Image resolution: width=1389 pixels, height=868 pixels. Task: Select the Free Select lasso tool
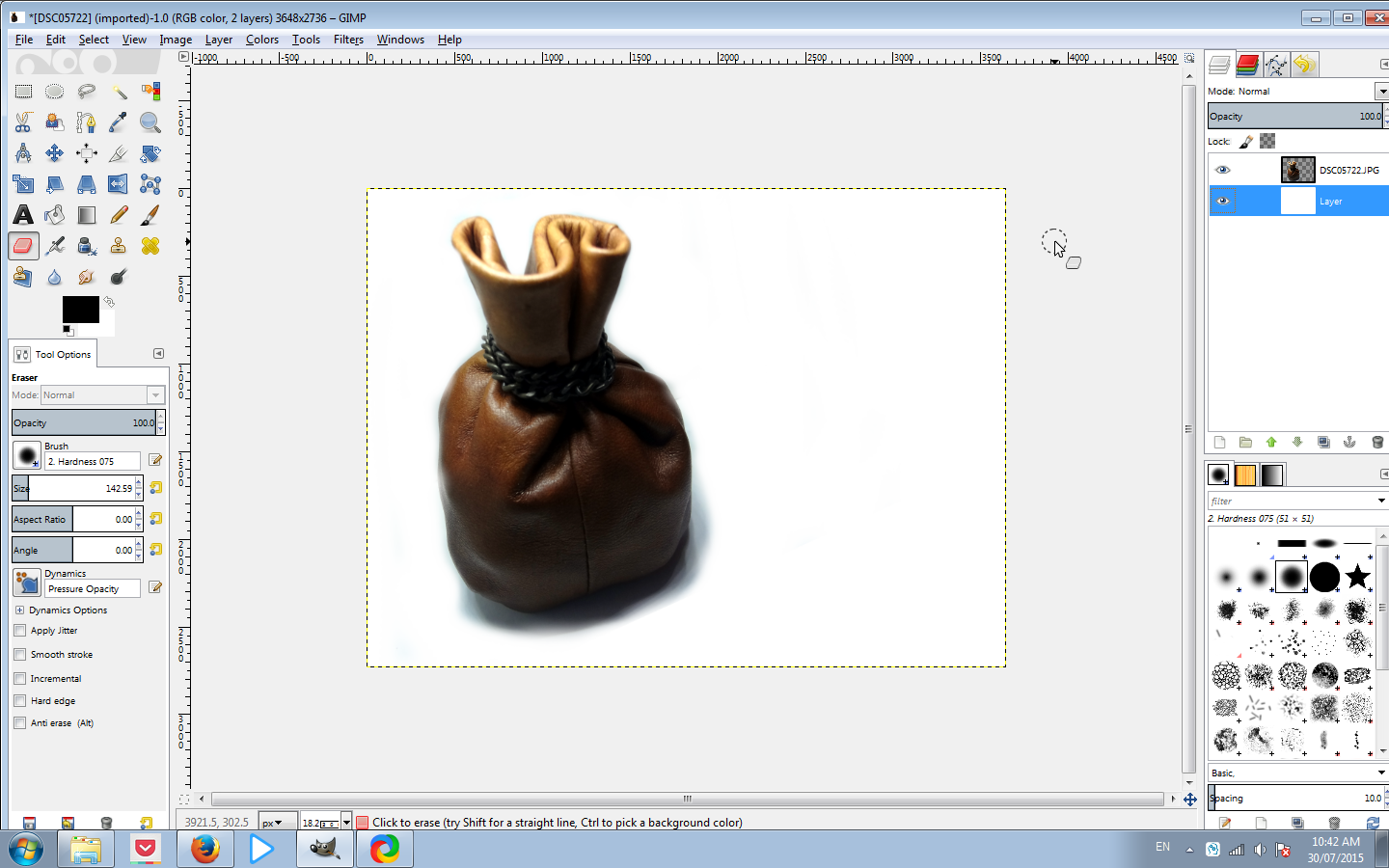point(87,92)
